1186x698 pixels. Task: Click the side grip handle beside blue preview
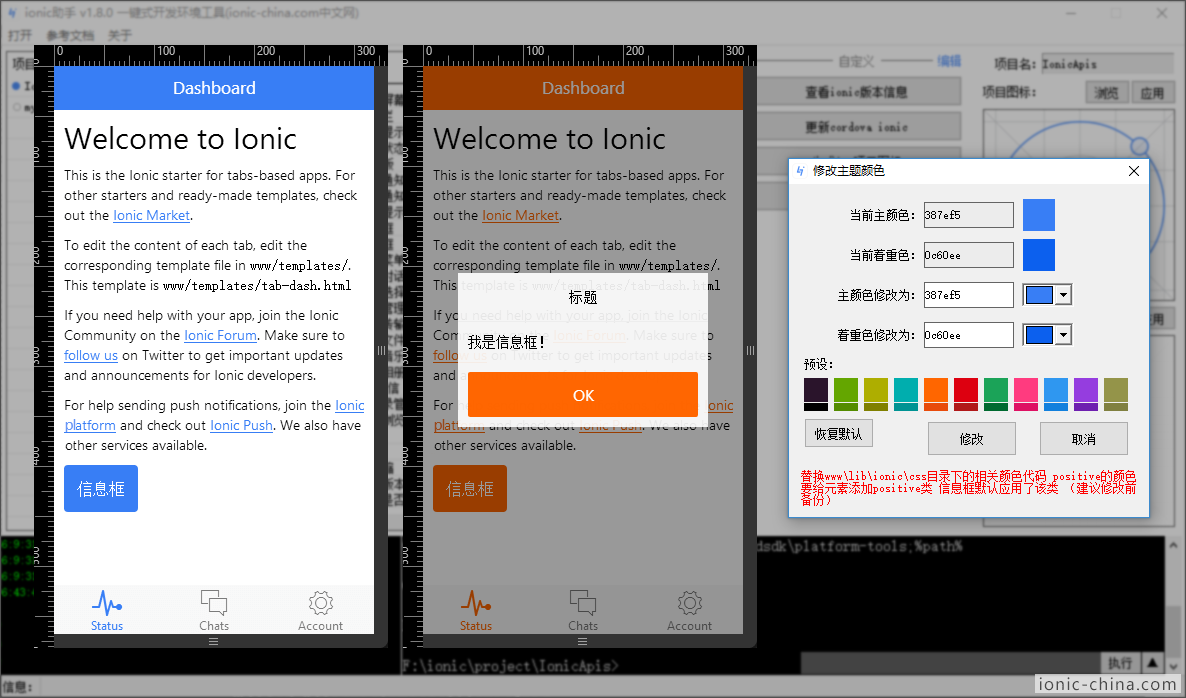(381, 350)
